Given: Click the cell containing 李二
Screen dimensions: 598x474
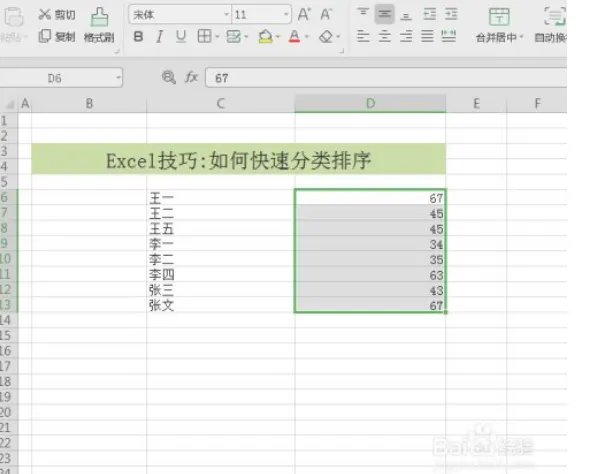Looking at the screenshot, I should pyautogui.click(x=220, y=259).
